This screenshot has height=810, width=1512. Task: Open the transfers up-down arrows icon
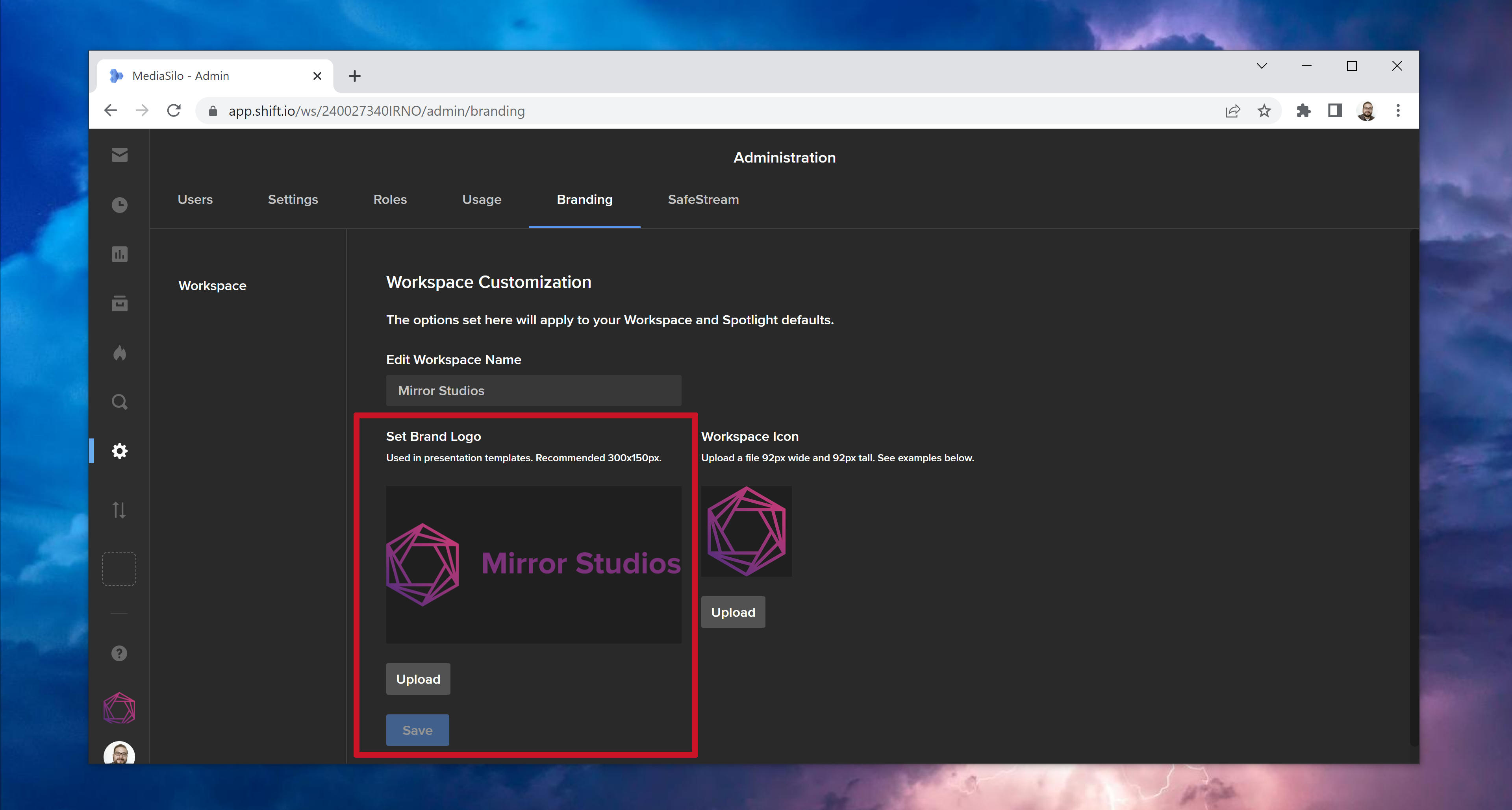(x=119, y=510)
